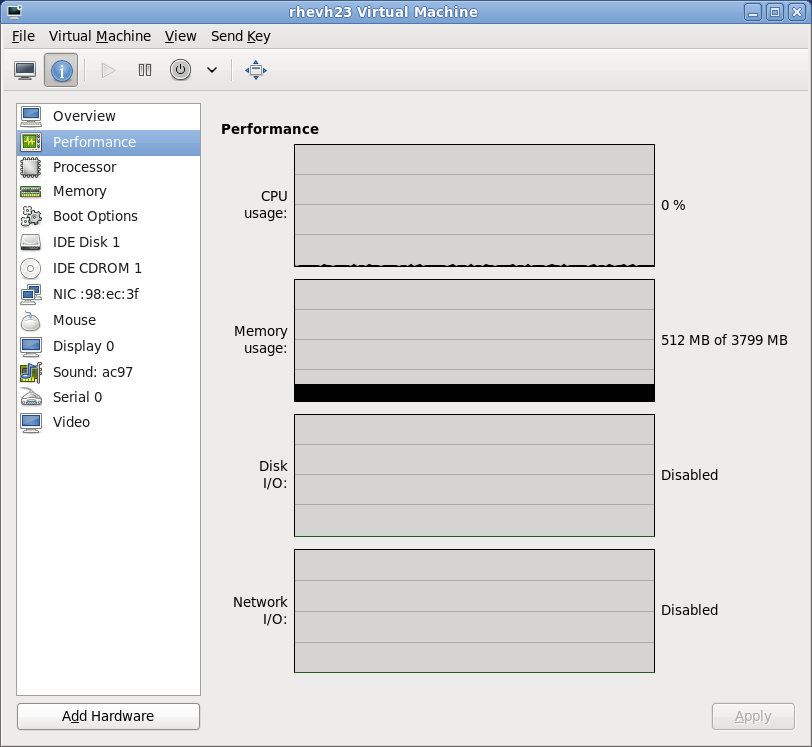Open the Boot Options gear entry
This screenshot has width=812, height=747.
[95, 216]
